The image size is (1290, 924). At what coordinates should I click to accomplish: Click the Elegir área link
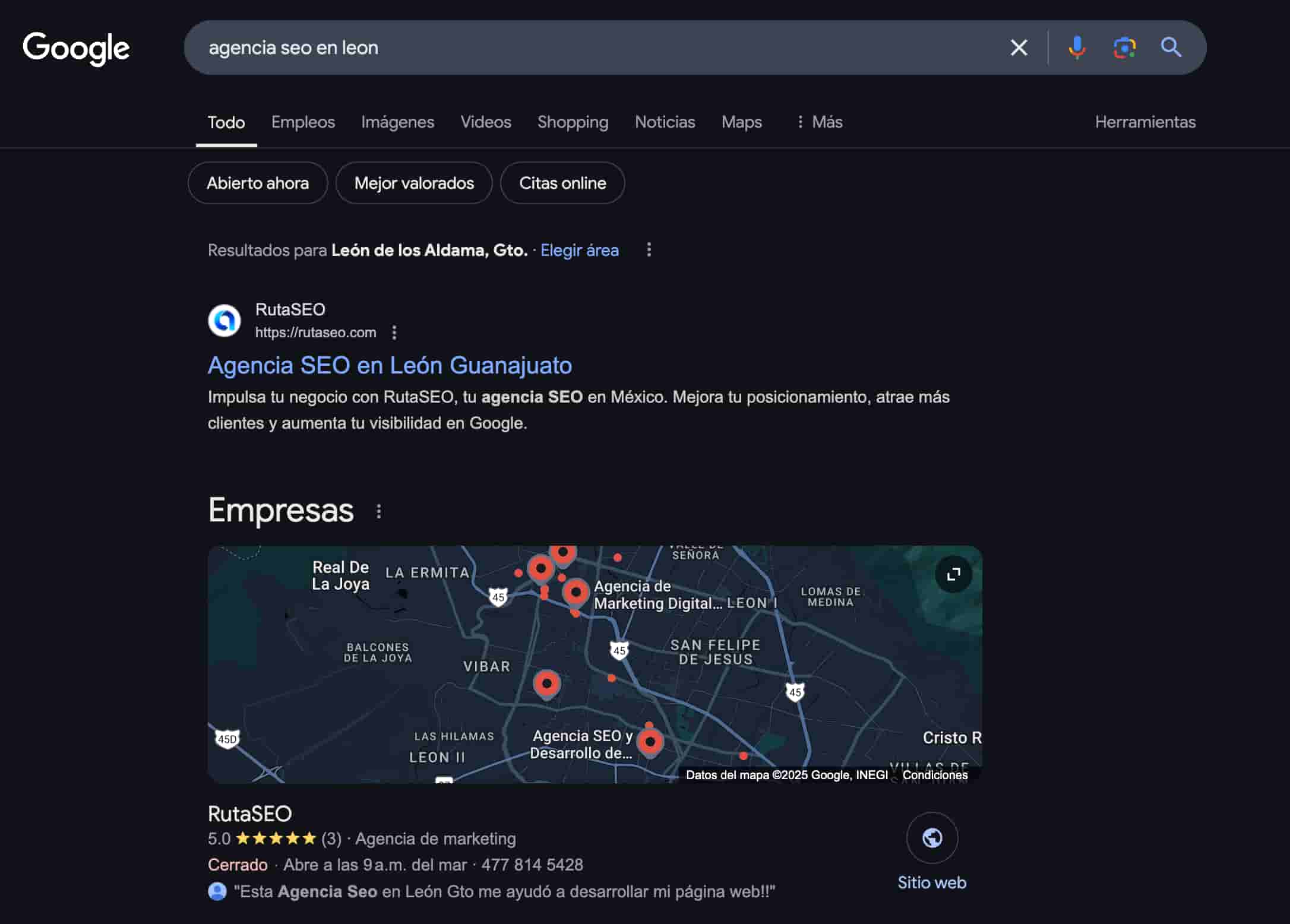(x=580, y=250)
